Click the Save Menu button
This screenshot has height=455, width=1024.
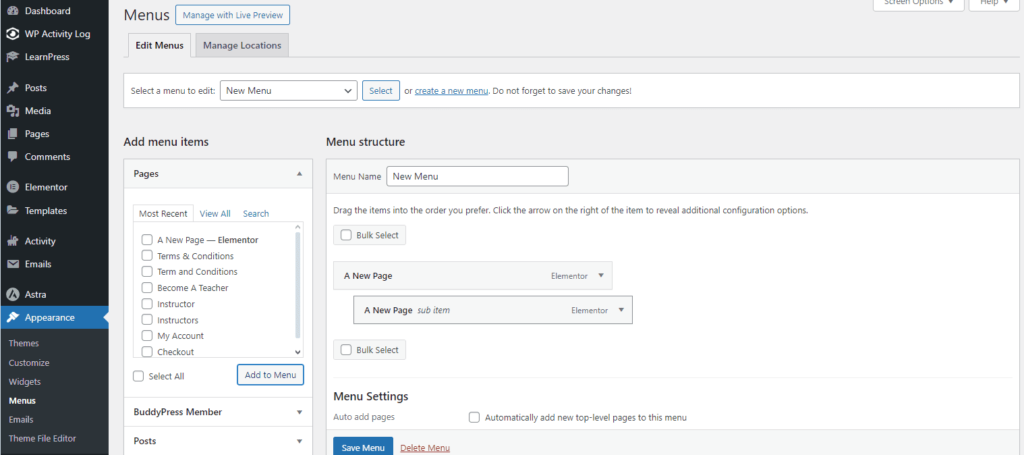(x=362, y=447)
